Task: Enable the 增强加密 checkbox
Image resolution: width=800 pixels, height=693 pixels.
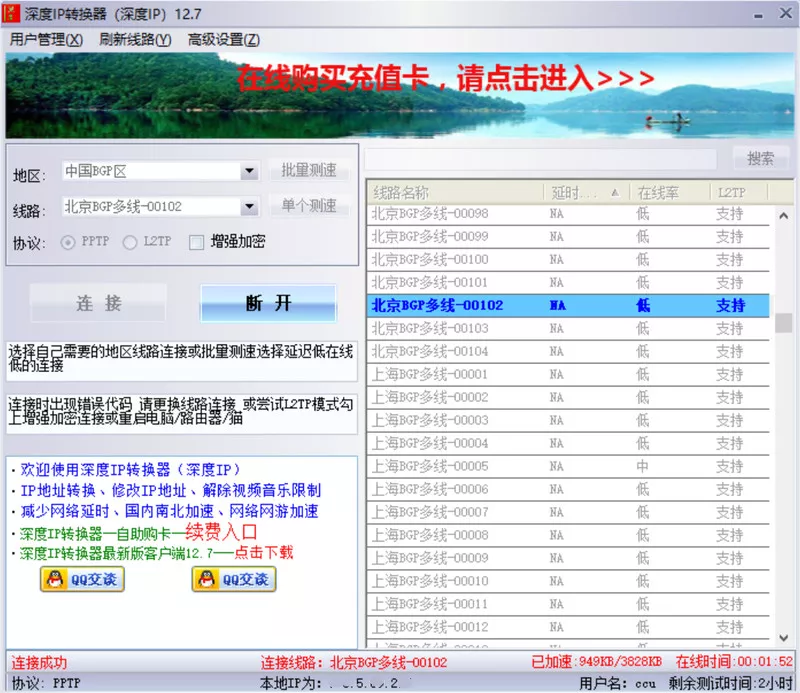Action: [x=196, y=242]
